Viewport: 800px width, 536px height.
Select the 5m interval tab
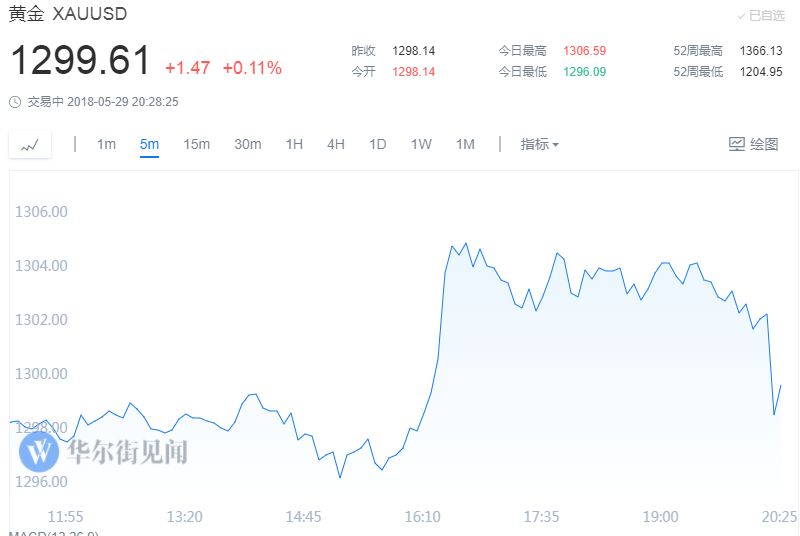[x=149, y=144]
